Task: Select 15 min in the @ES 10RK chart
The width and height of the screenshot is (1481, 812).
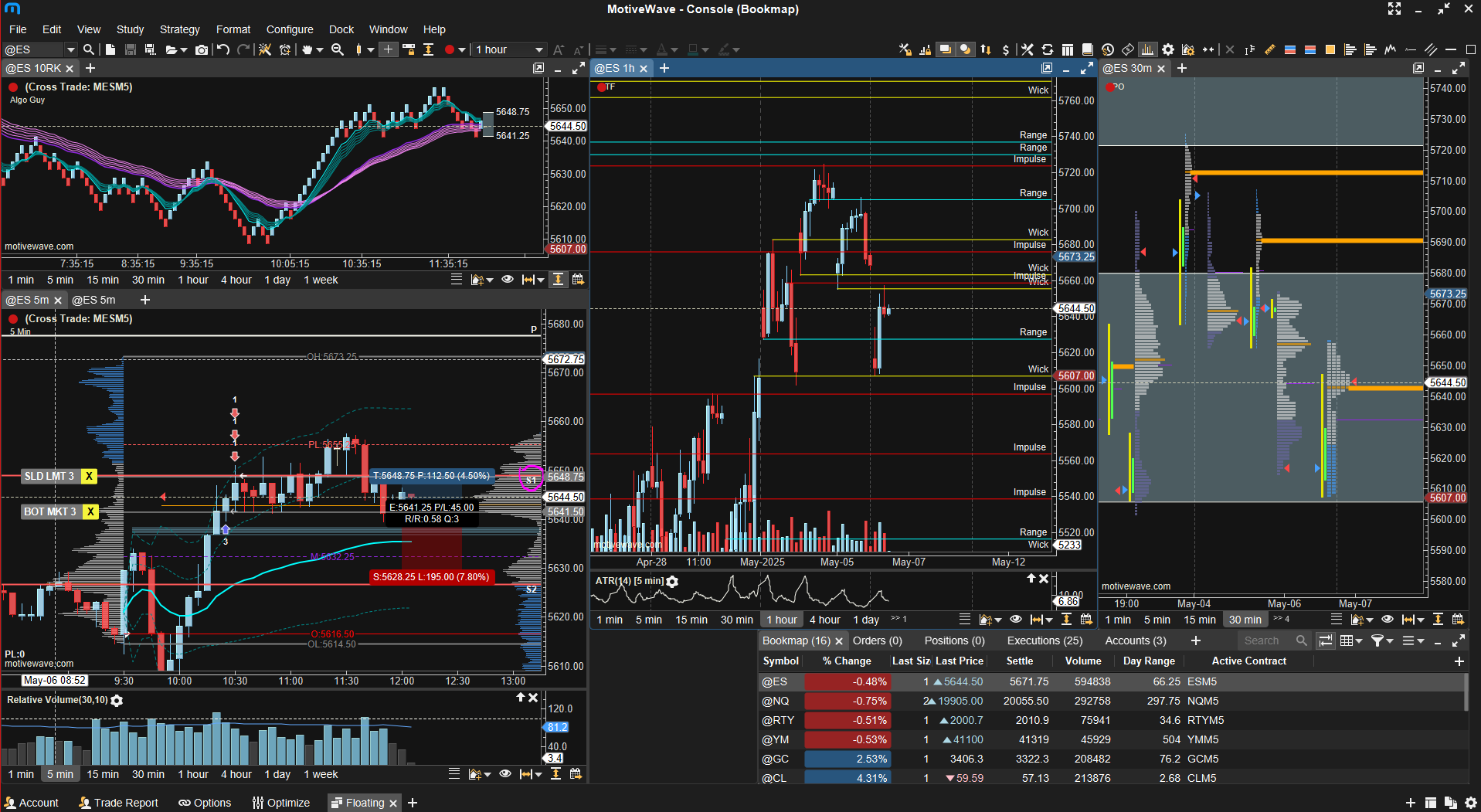Action: [x=103, y=280]
